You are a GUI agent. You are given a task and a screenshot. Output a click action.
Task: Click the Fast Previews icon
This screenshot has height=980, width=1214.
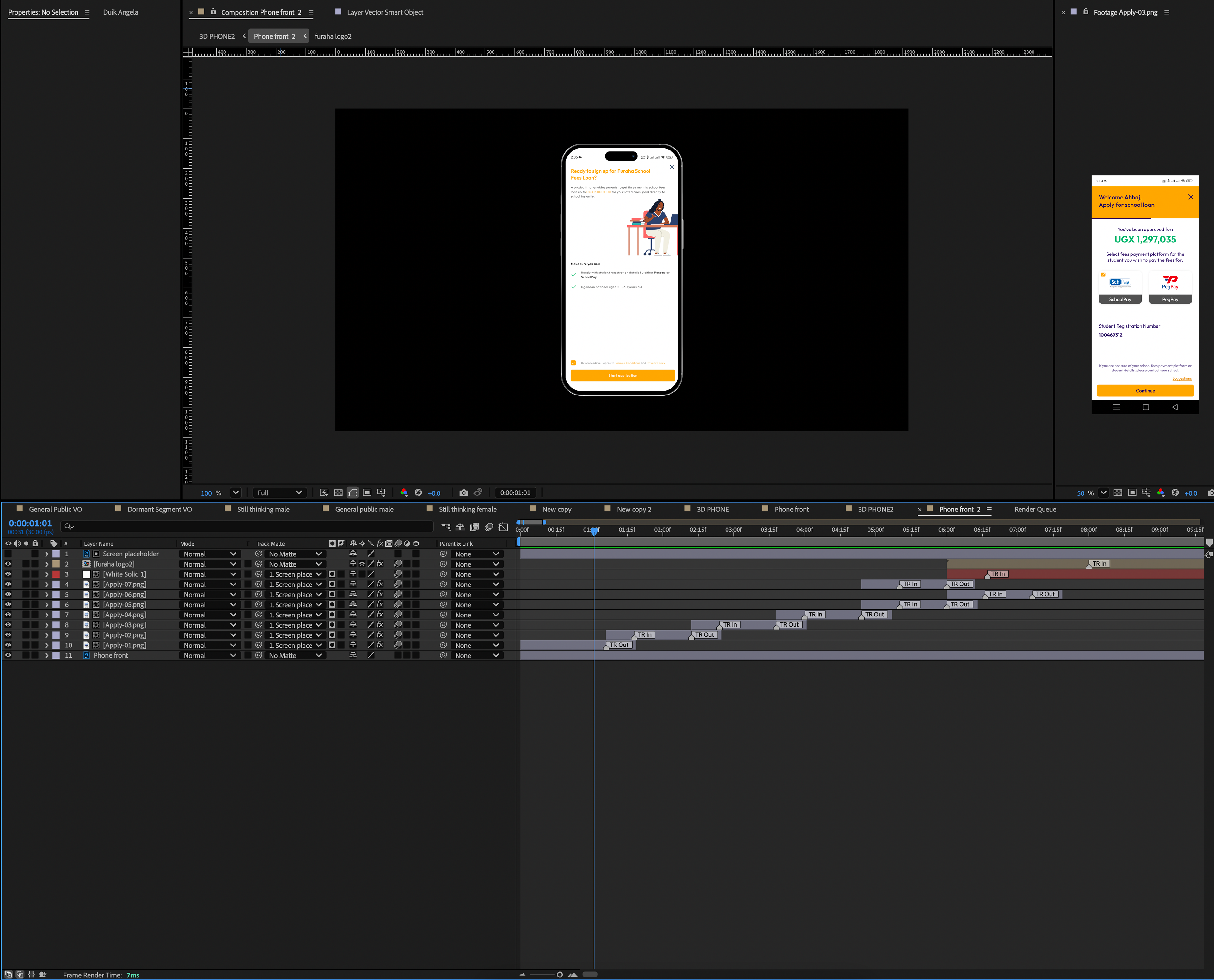[324, 493]
